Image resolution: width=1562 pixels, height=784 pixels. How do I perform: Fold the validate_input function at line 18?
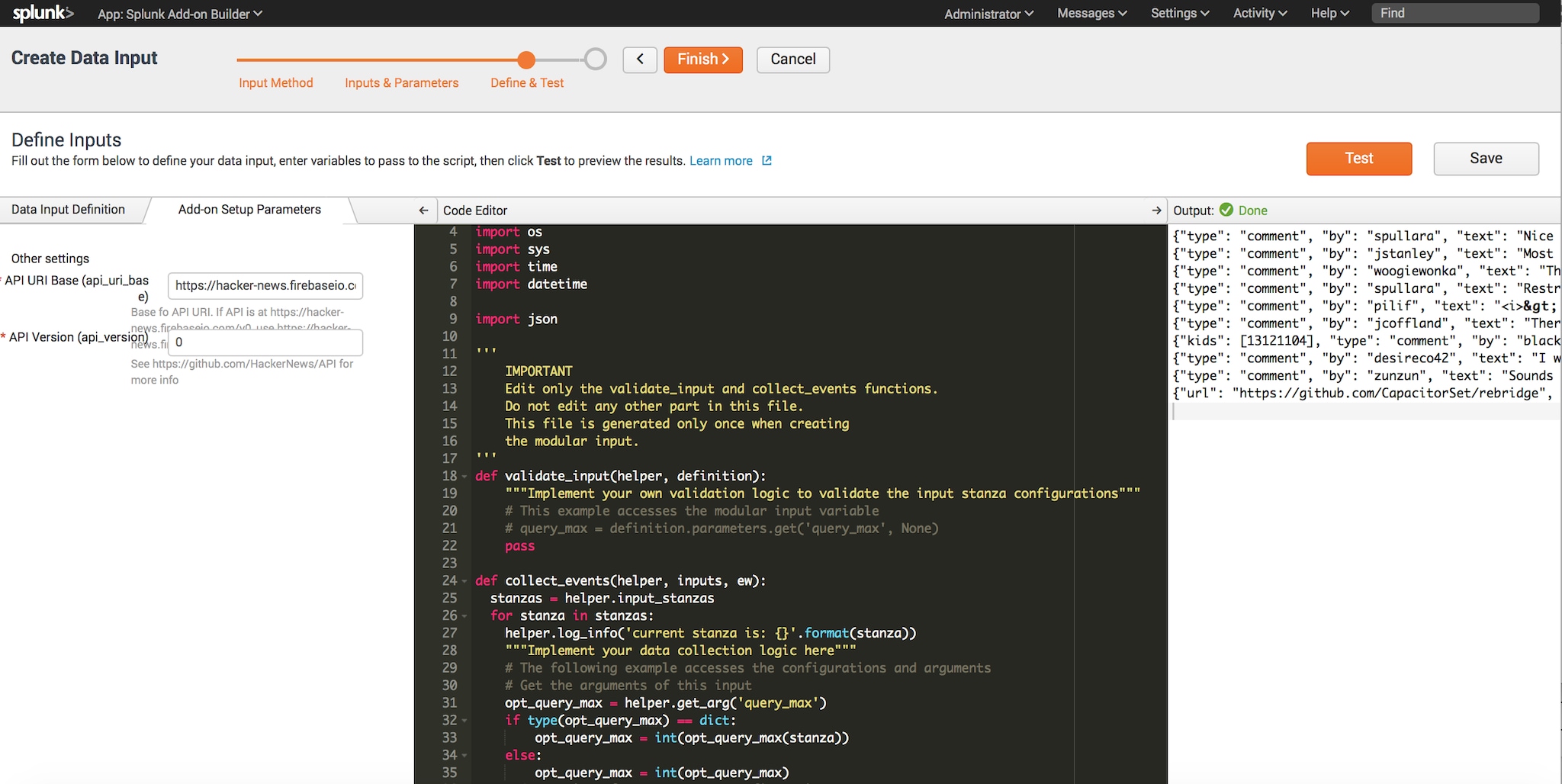pyautogui.click(x=464, y=477)
